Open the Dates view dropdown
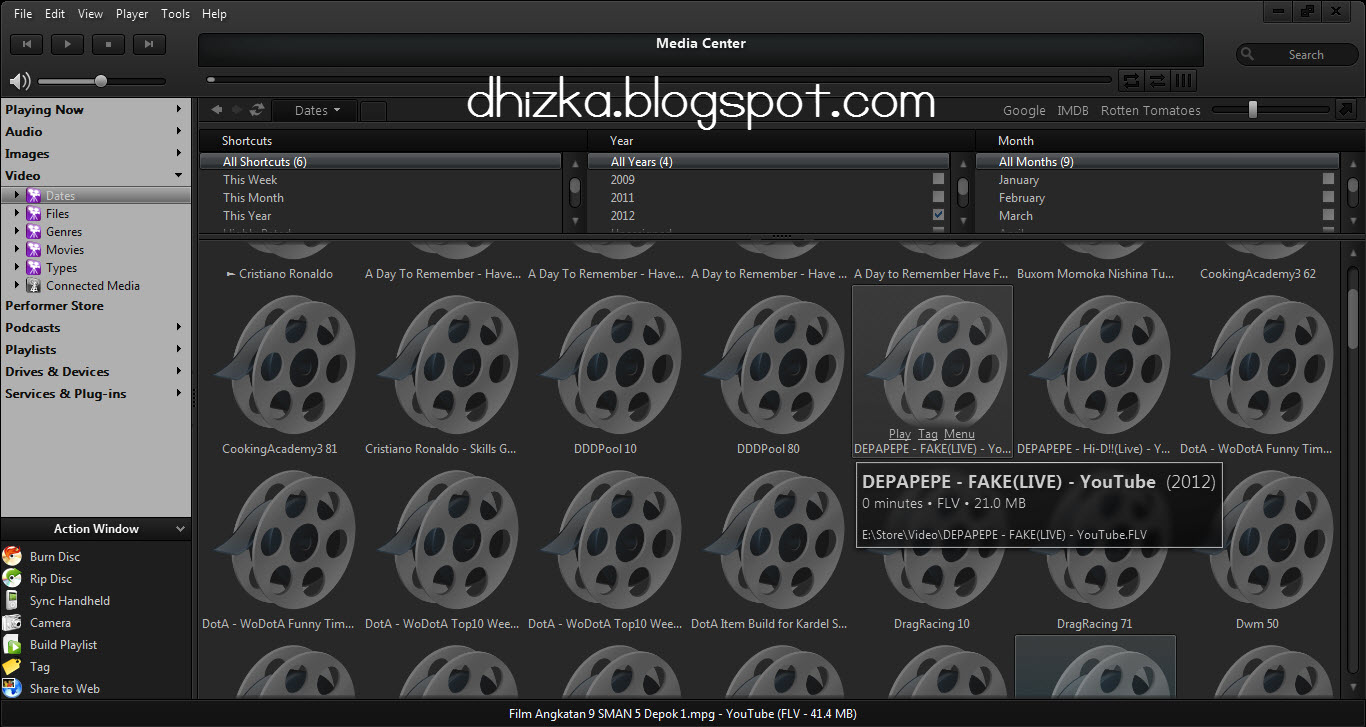 point(314,110)
